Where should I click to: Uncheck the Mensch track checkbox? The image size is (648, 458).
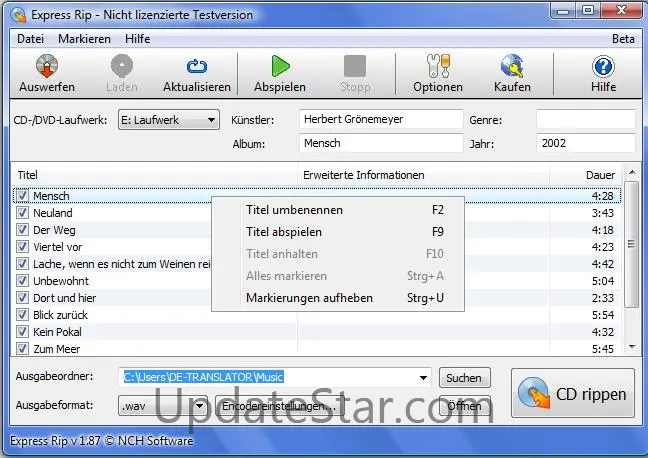22,196
